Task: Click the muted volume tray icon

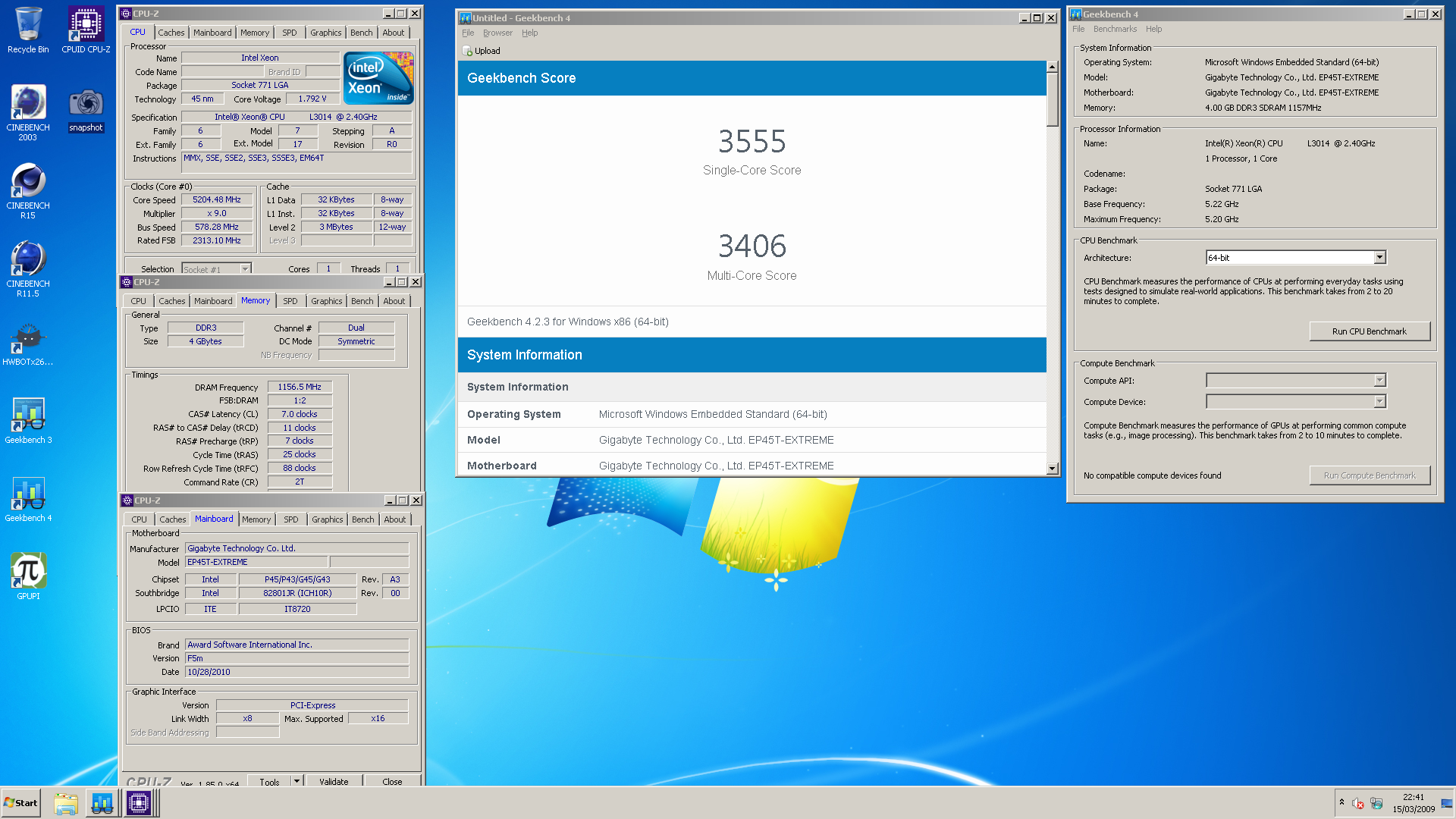Action: (1358, 804)
